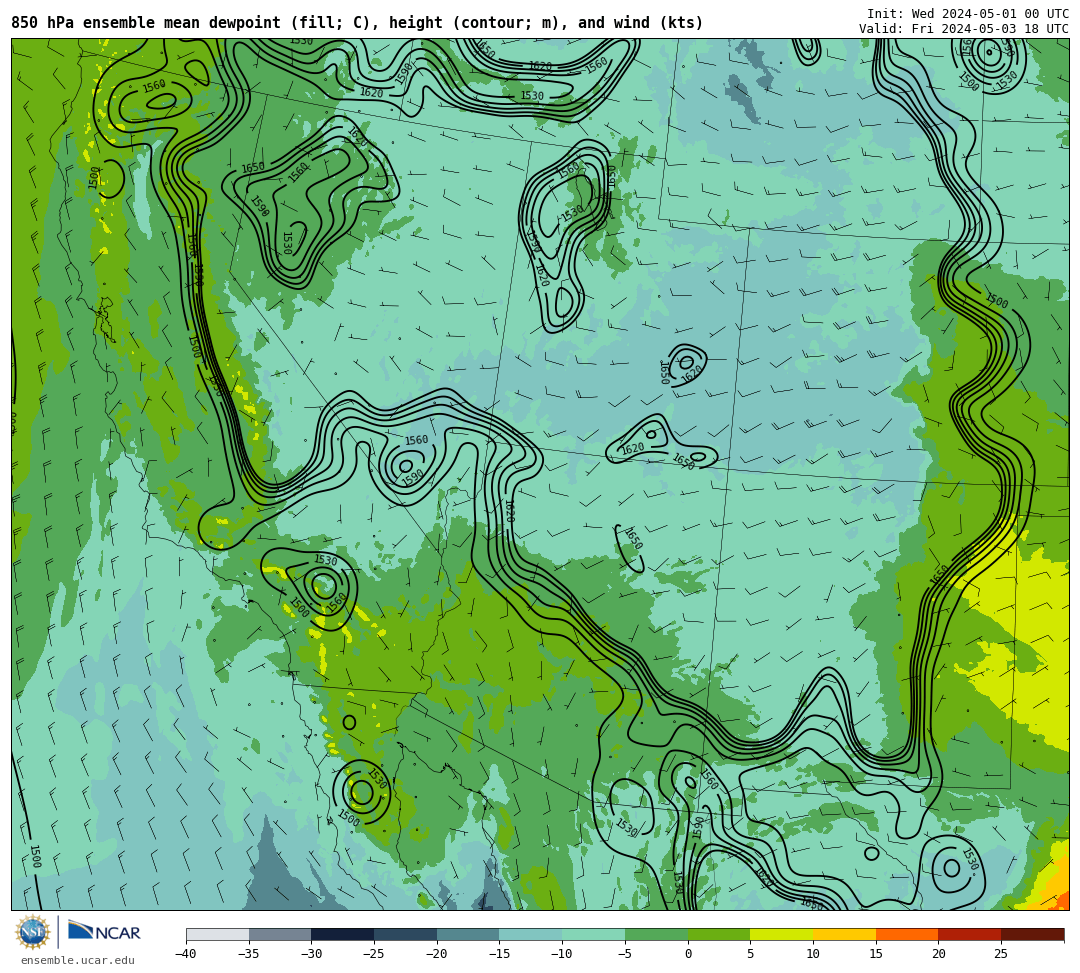
Task: Click the colorbar label -30
Action: [311, 954]
